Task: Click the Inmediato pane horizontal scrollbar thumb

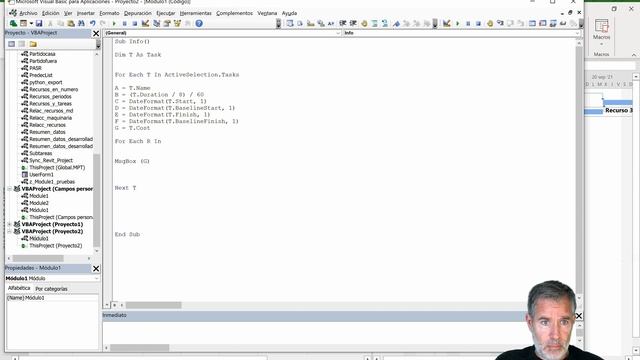Action: click(140, 348)
